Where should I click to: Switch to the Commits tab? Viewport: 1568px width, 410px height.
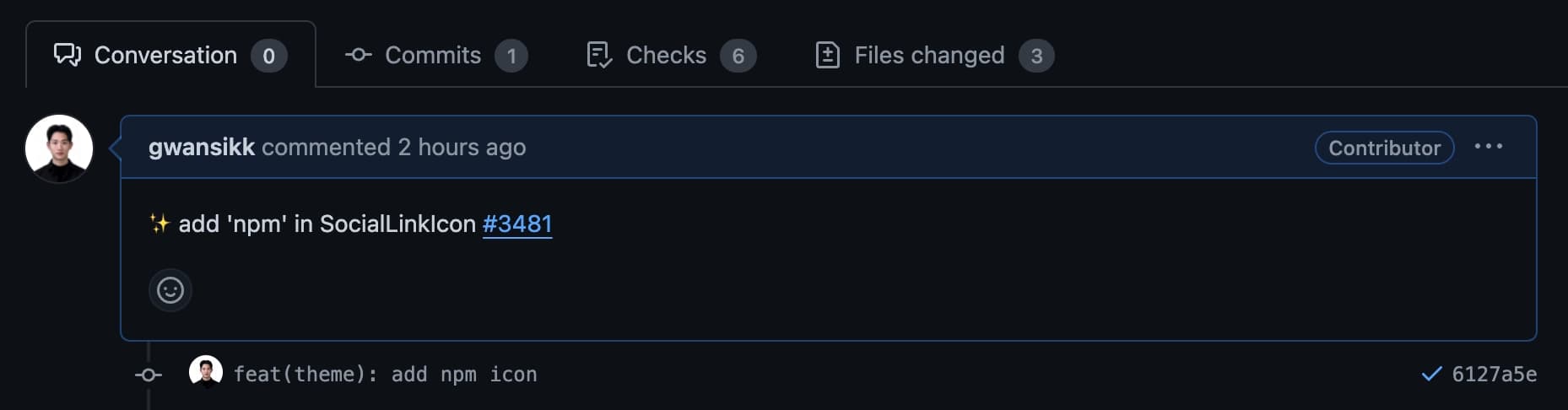click(x=436, y=56)
